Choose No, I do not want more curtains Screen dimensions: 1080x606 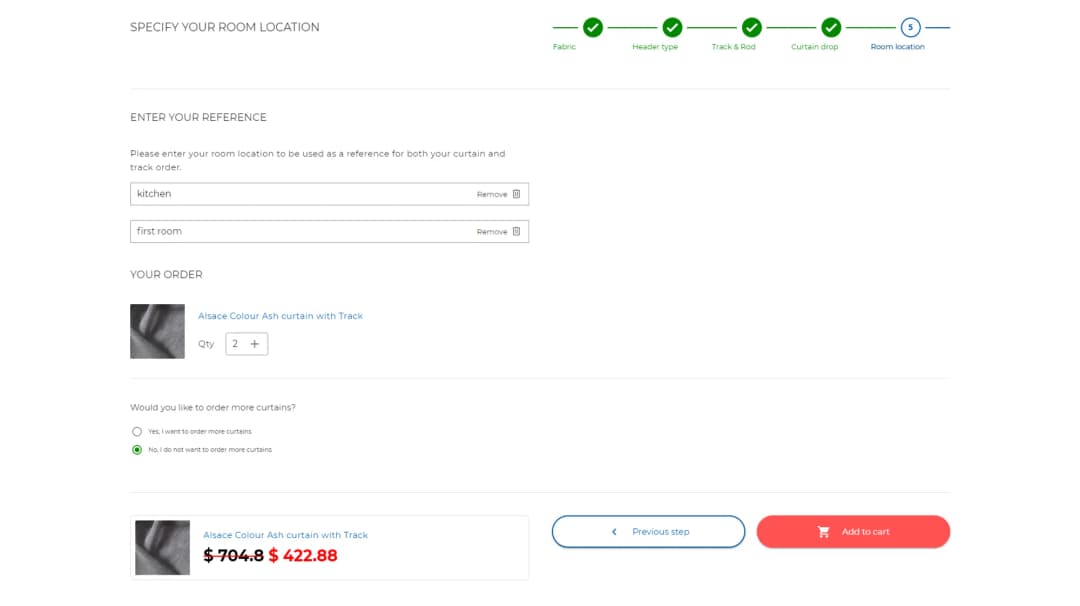point(136,450)
